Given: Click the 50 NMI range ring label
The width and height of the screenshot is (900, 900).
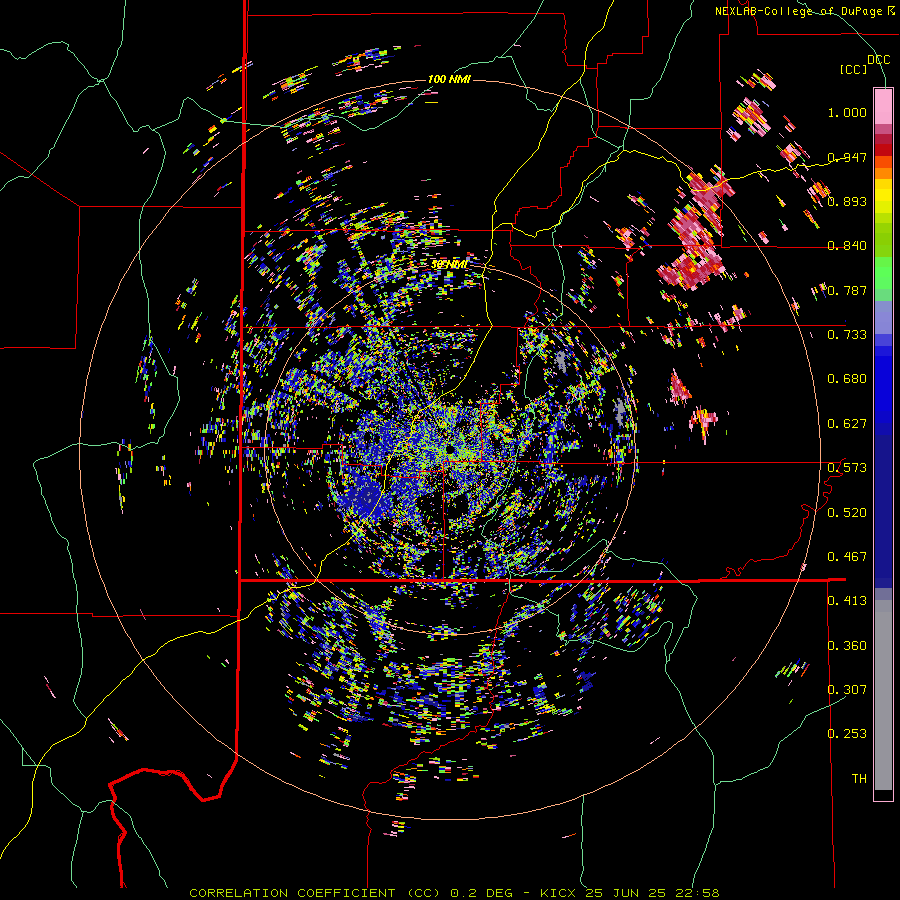Looking at the screenshot, I should point(449,265).
